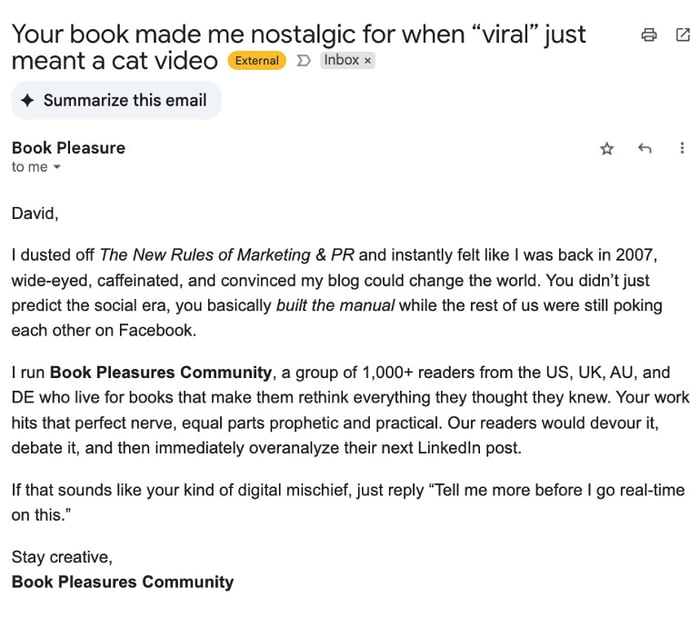Click the Reply arrow icon
Viewport: 700px width, 617px height.
pos(644,149)
